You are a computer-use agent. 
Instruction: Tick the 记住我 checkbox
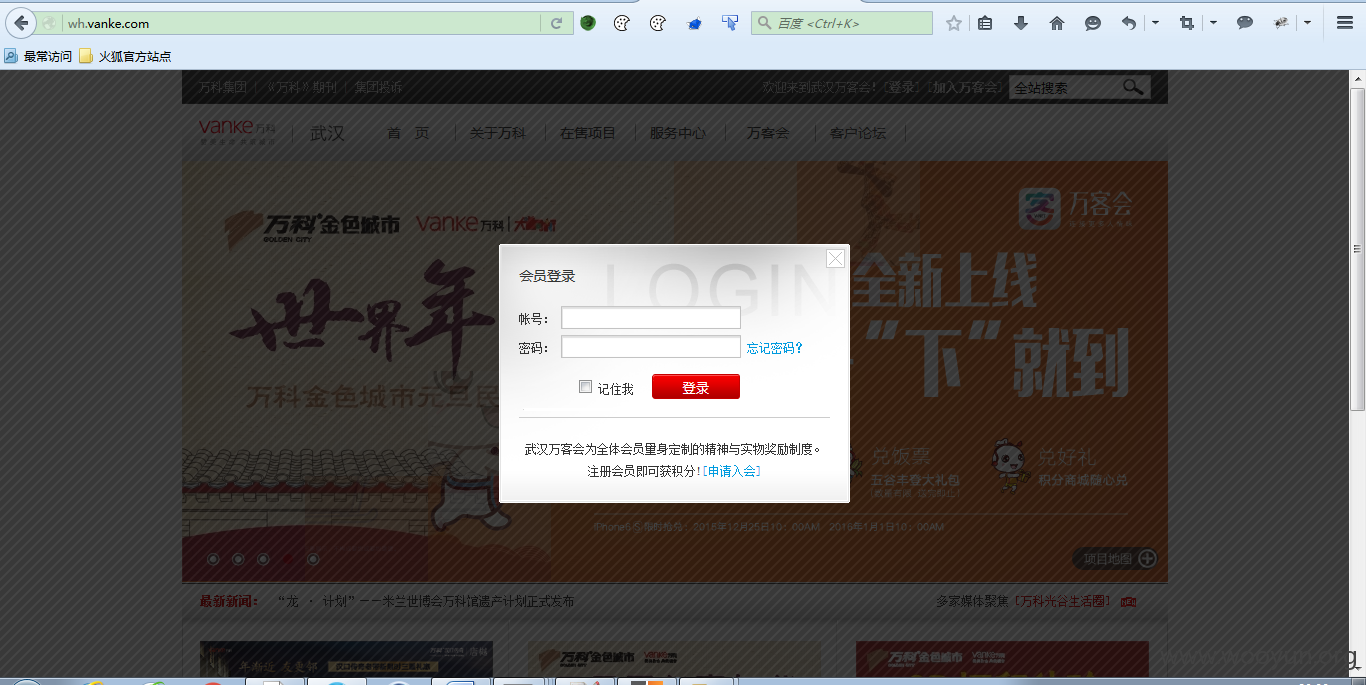pyautogui.click(x=586, y=387)
